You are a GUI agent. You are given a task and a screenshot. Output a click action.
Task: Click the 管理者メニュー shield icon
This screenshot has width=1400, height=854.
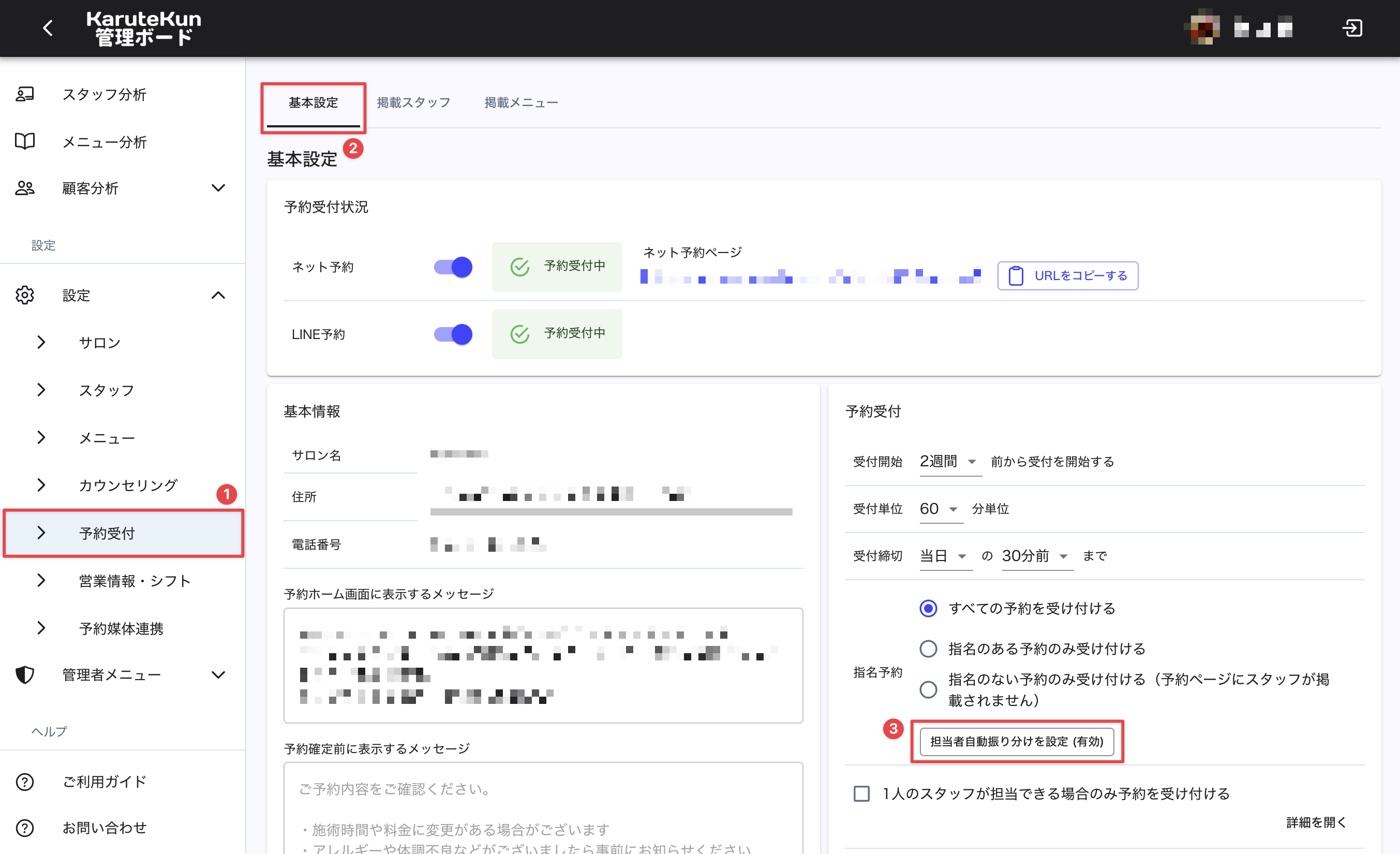click(x=24, y=675)
